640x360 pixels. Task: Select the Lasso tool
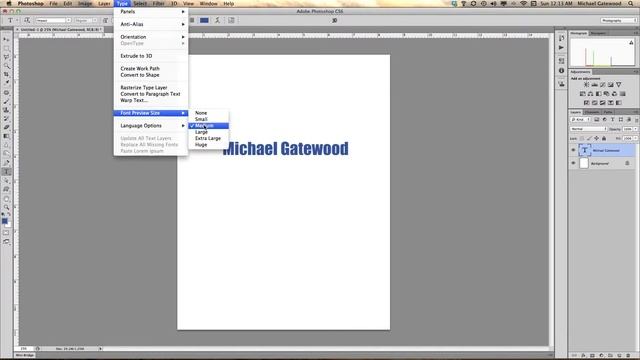coord(6,57)
